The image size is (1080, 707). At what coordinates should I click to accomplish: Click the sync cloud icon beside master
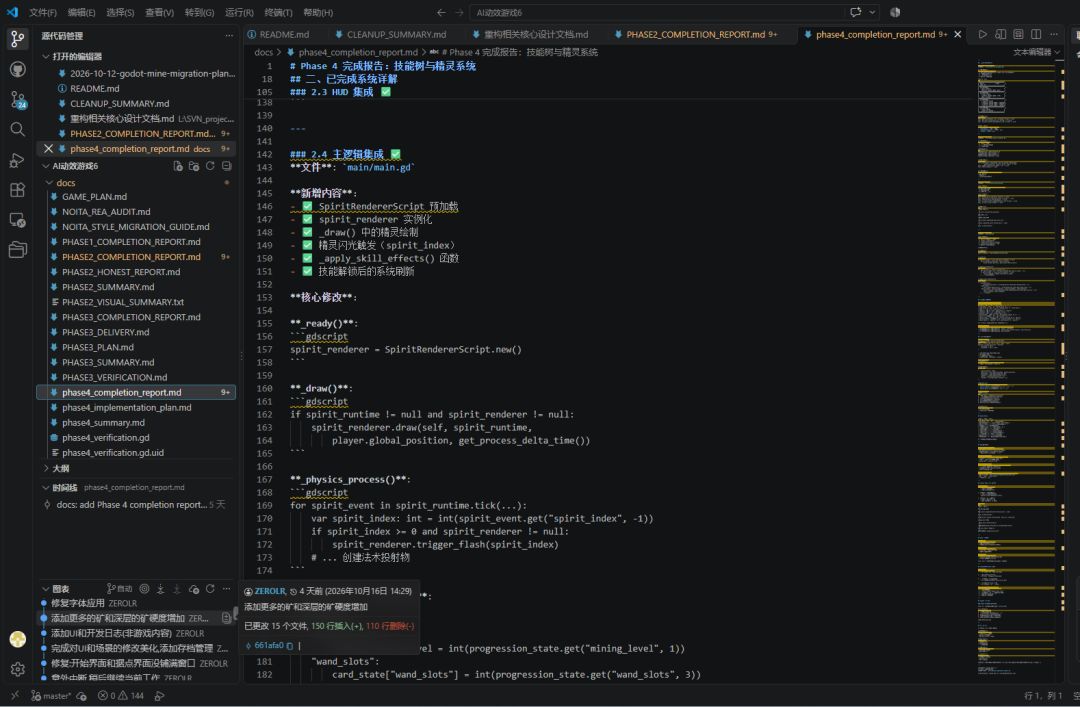point(81,696)
